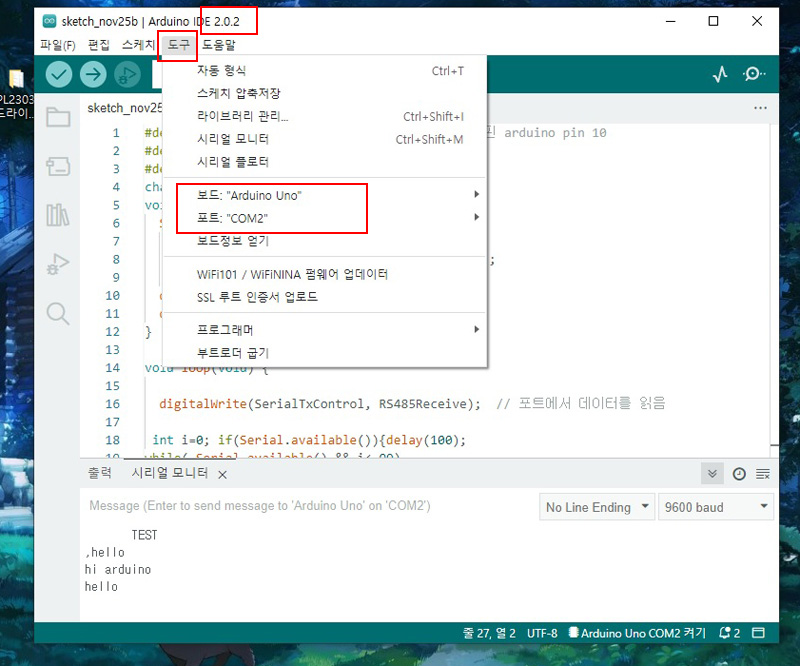Open the Boards Manager sidebar icon
Screen dimensions: 800x666
(x=58, y=166)
